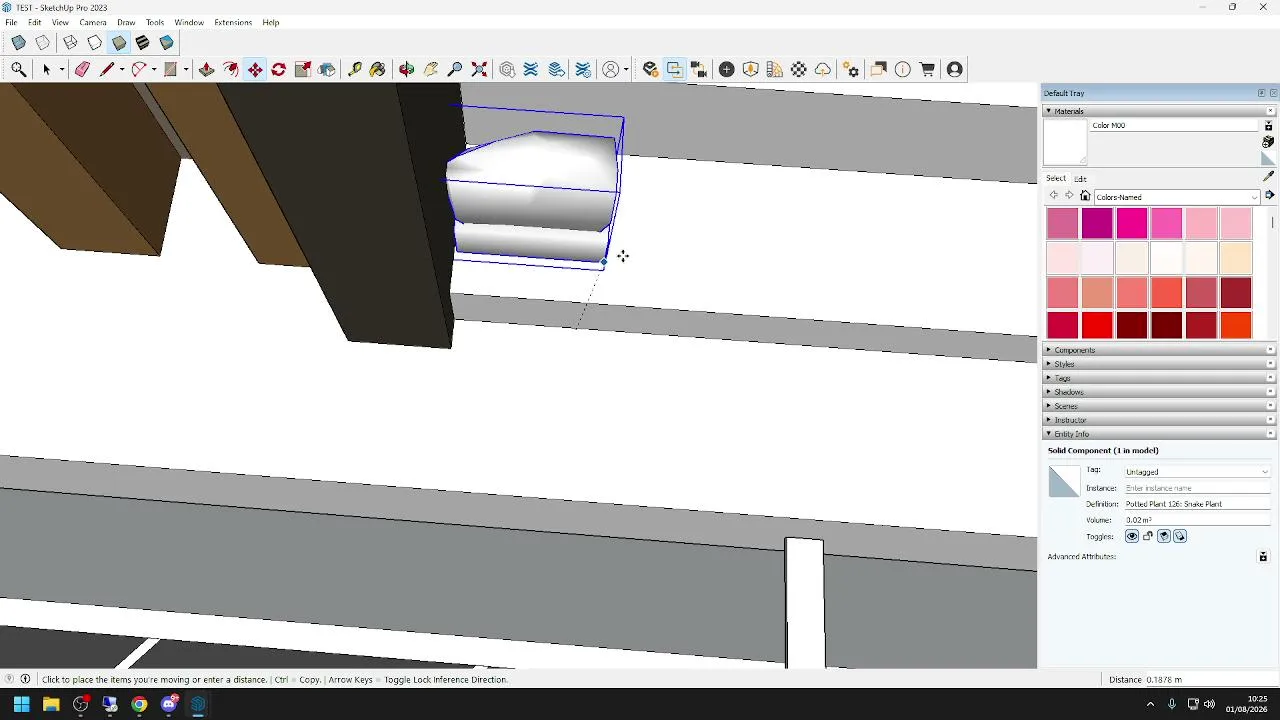This screenshot has height=720, width=1280.
Task: Select the Pan hand tool
Action: 431,69
